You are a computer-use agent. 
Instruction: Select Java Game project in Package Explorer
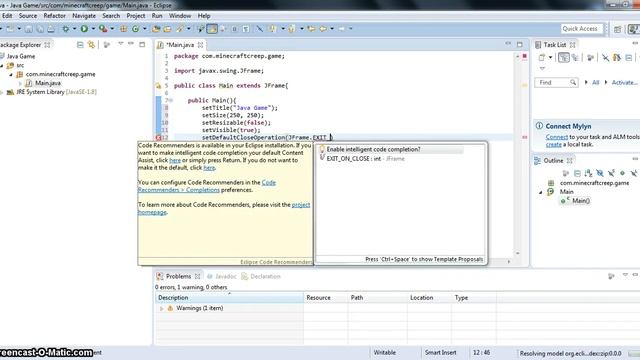click(21, 56)
